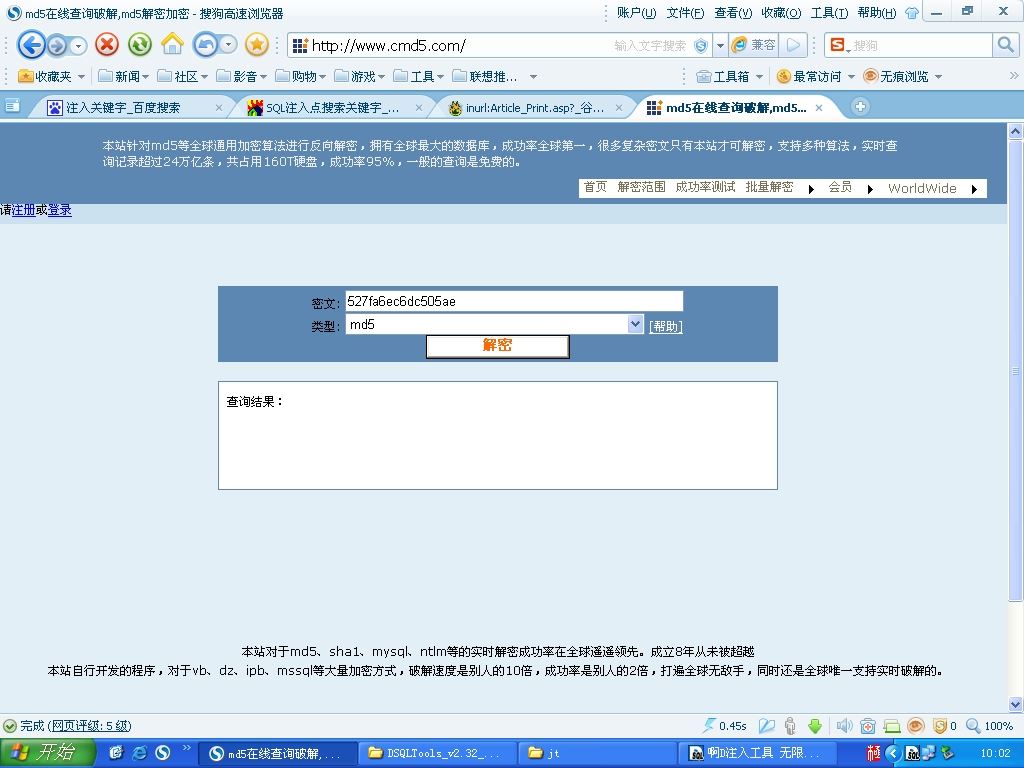The image size is (1024, 768).
Task: Click the security shield icon in address bar
Action: pyautogui.click(x=701, y=46)
